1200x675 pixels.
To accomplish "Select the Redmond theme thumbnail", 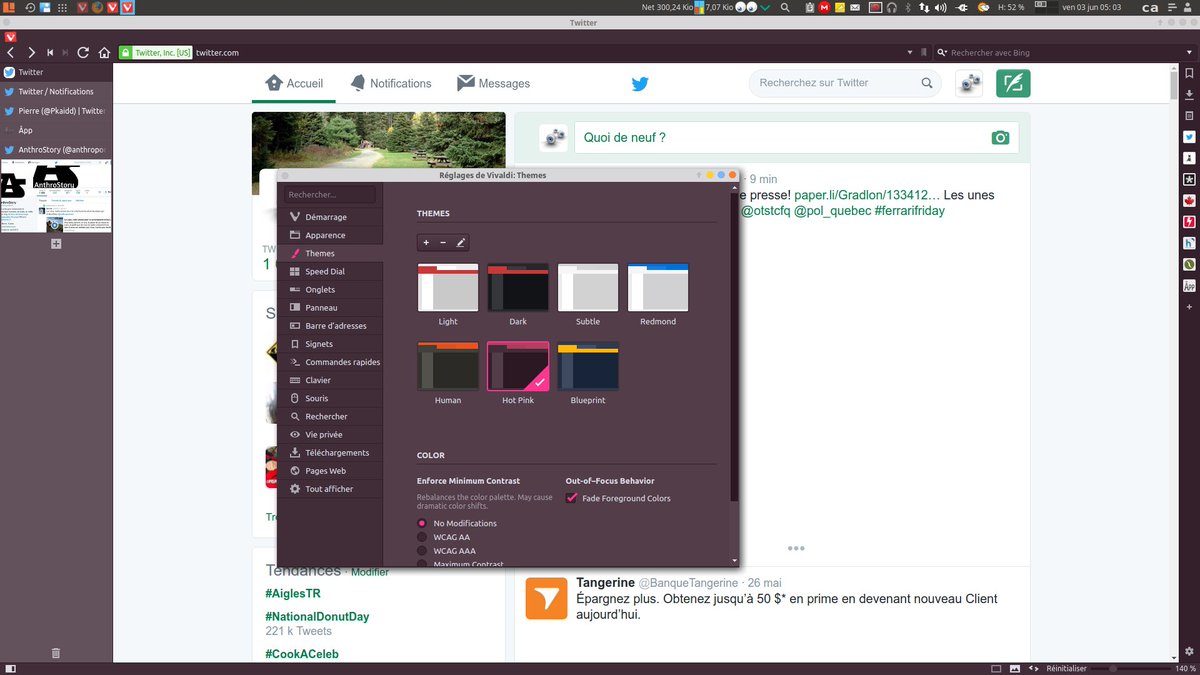I will pos(658,288).
